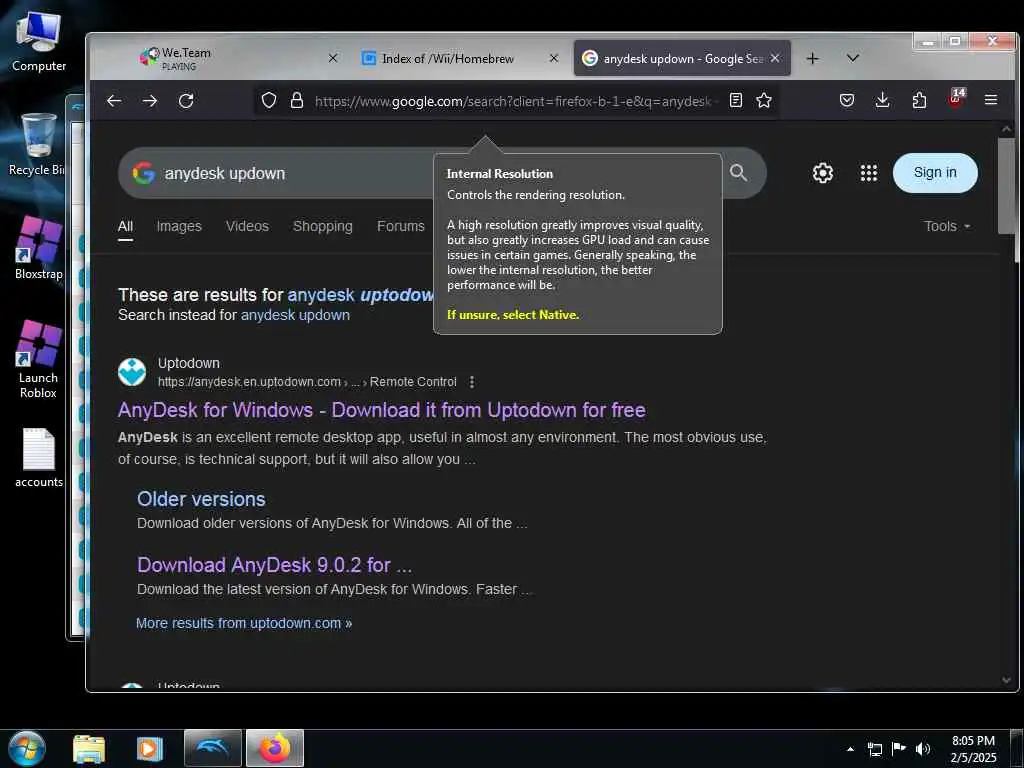
Task: Switch to Dolphin emulator in taskbar
Action: 213,748
